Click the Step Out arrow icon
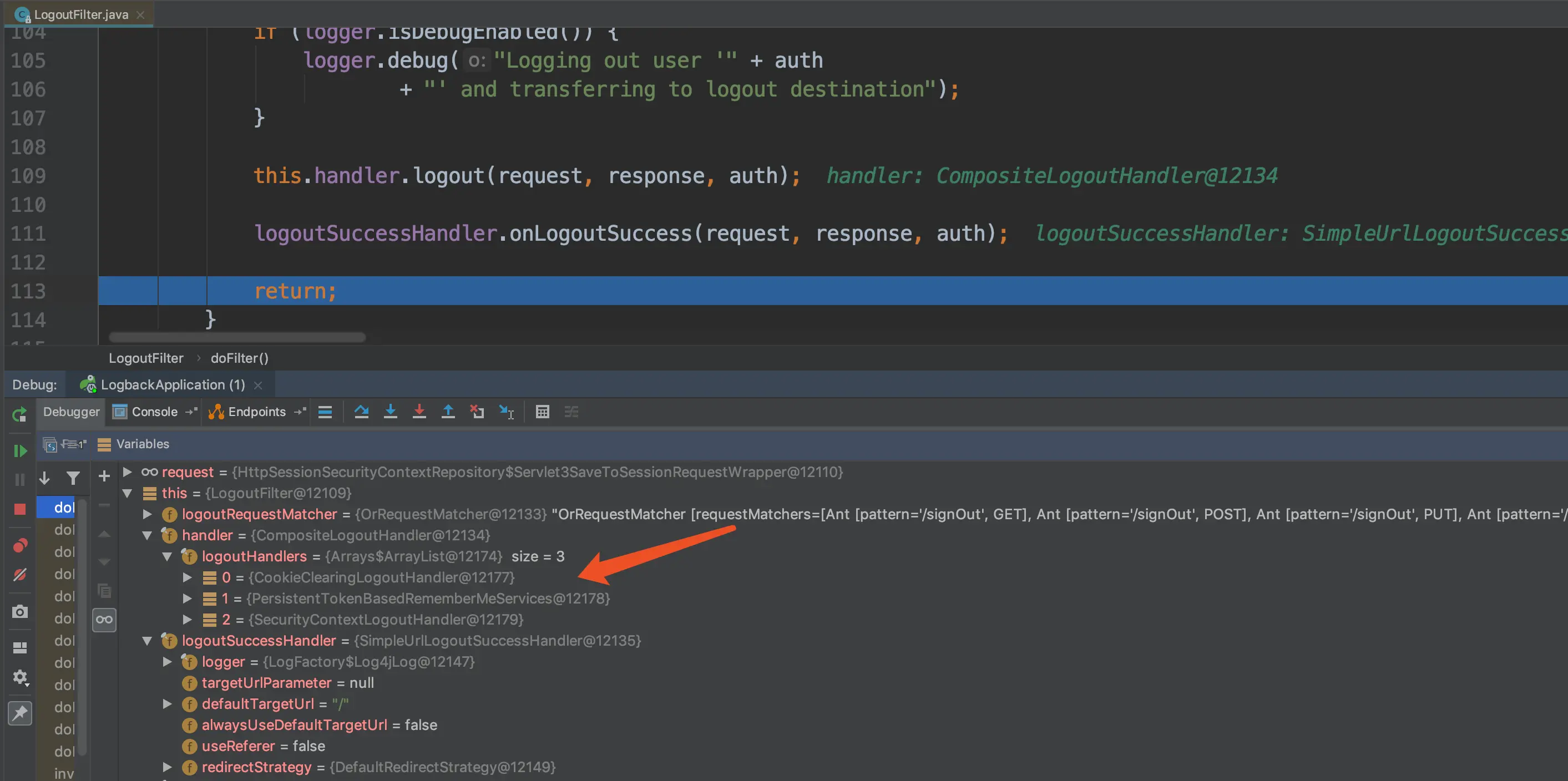This screenshot has width=1568, height=781. pos(448,412)
